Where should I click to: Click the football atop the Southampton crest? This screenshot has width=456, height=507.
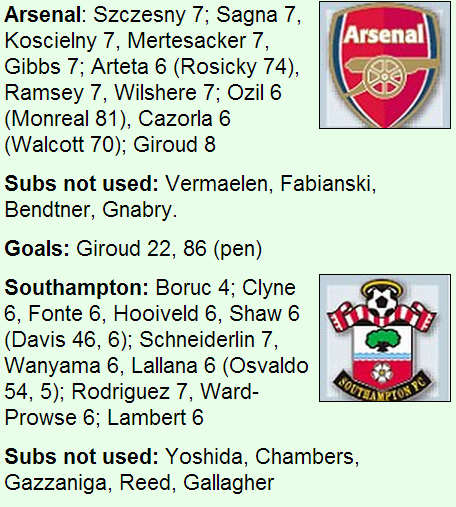click(x=381, y=299)
